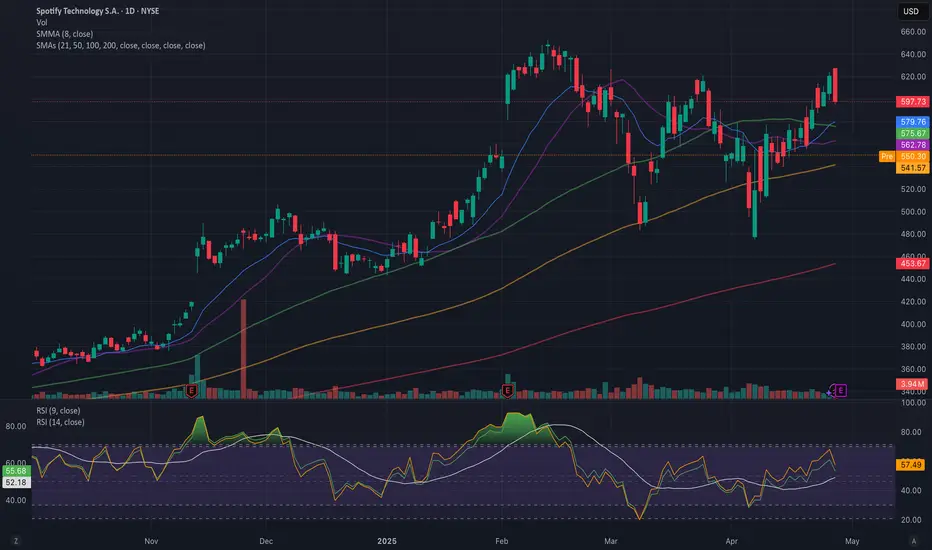
Task: Click the green 575.67 price label
Action: tap(912, 133)
